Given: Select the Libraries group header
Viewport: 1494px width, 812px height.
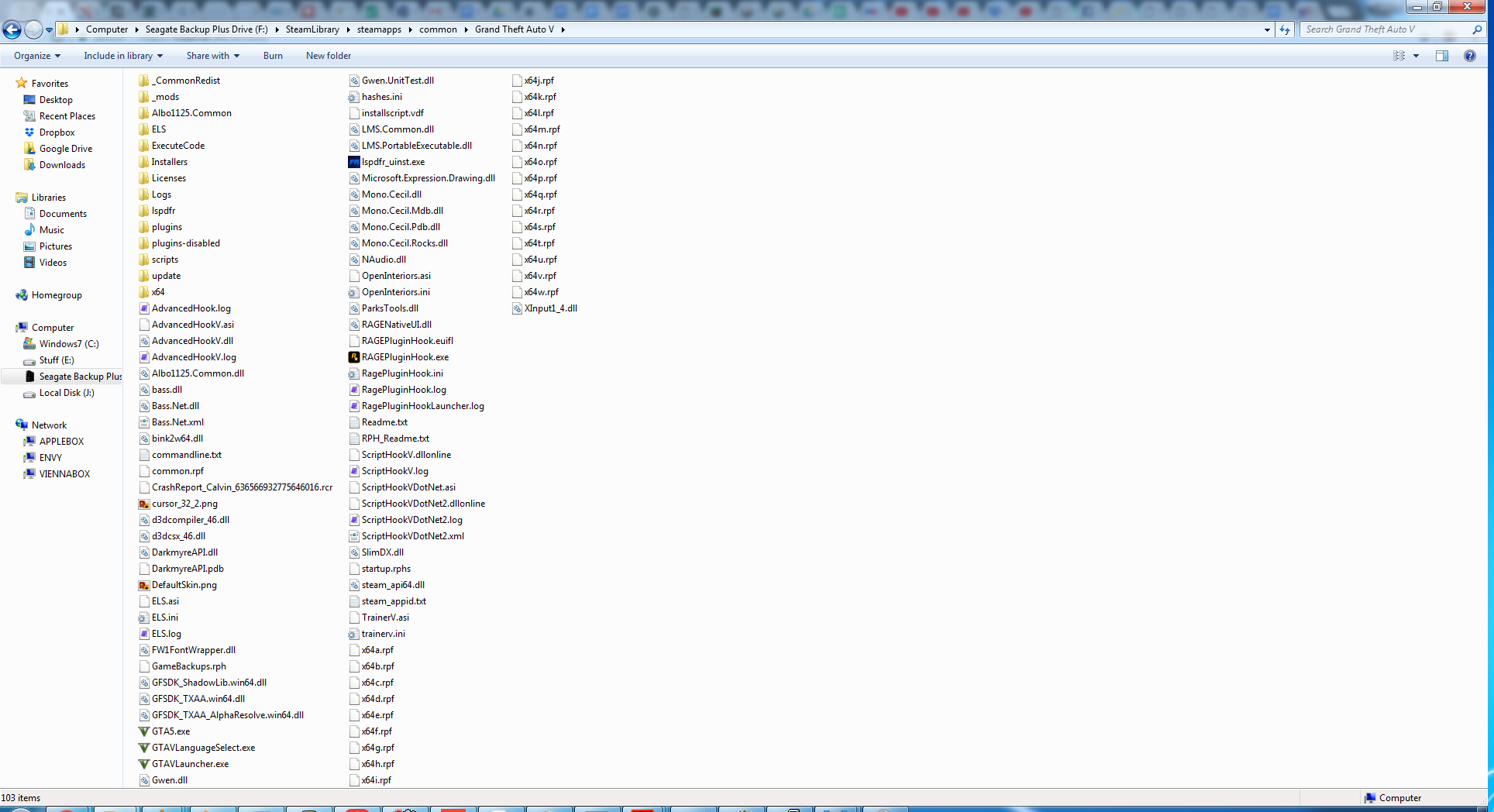Looking at the screenshot, I should (x=49, y=198).
